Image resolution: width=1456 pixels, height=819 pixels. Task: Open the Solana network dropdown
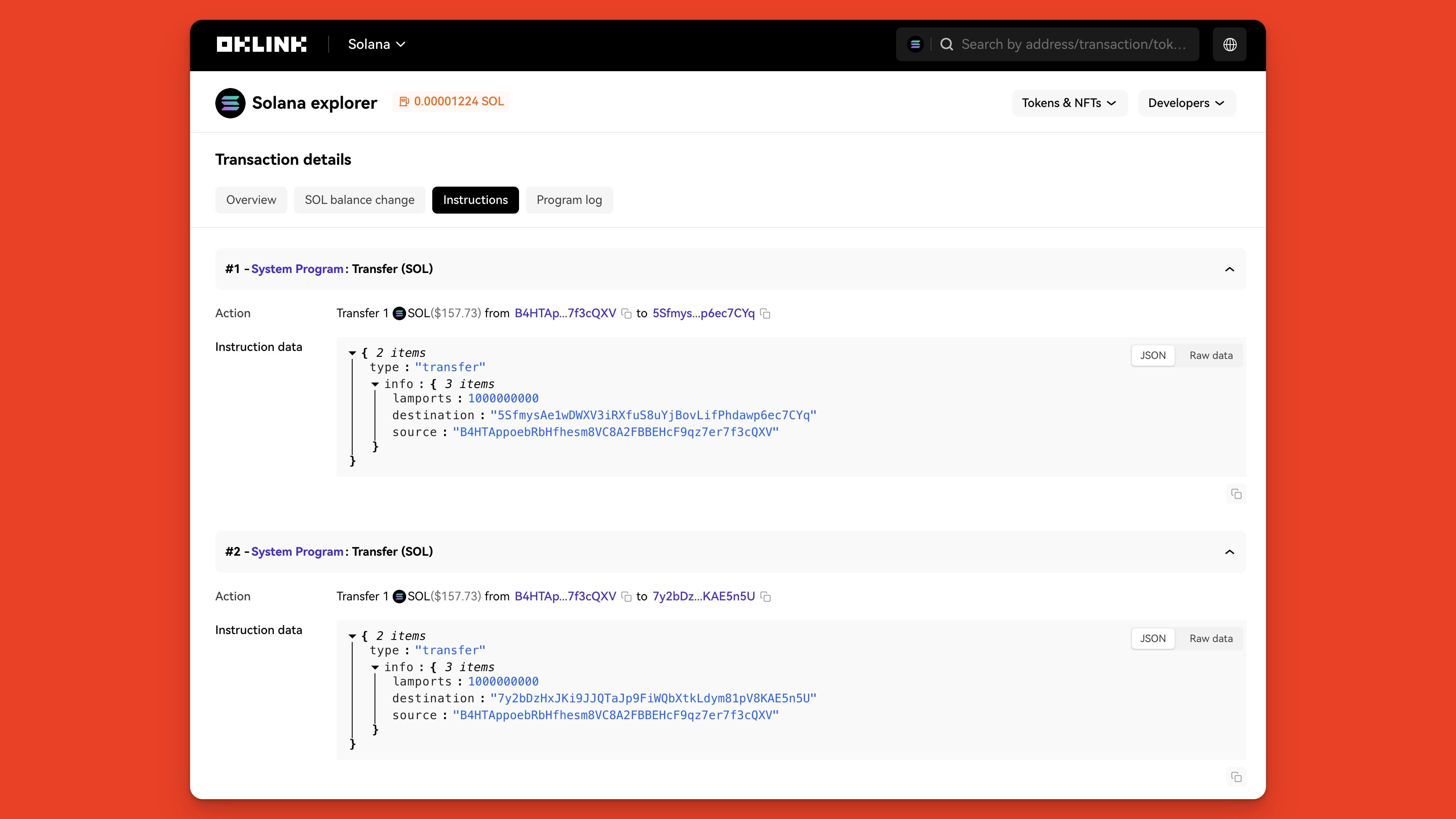click(x=377, y=44)
